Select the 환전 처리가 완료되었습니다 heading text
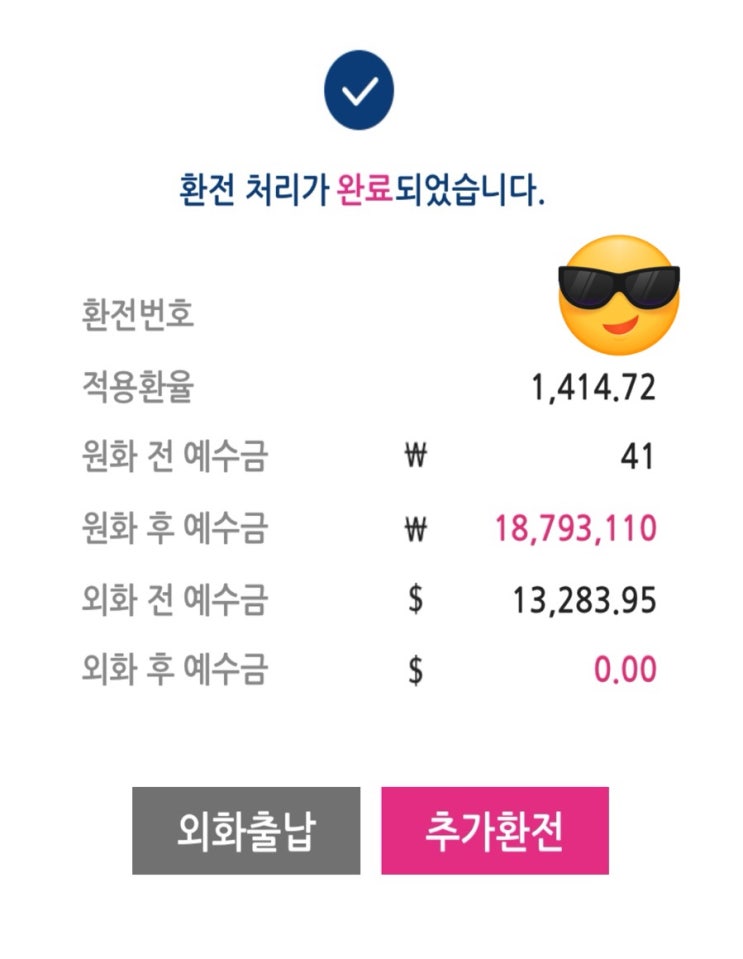Screen dimensions: 743x959 pyautogui.click(x=362, y=189)
